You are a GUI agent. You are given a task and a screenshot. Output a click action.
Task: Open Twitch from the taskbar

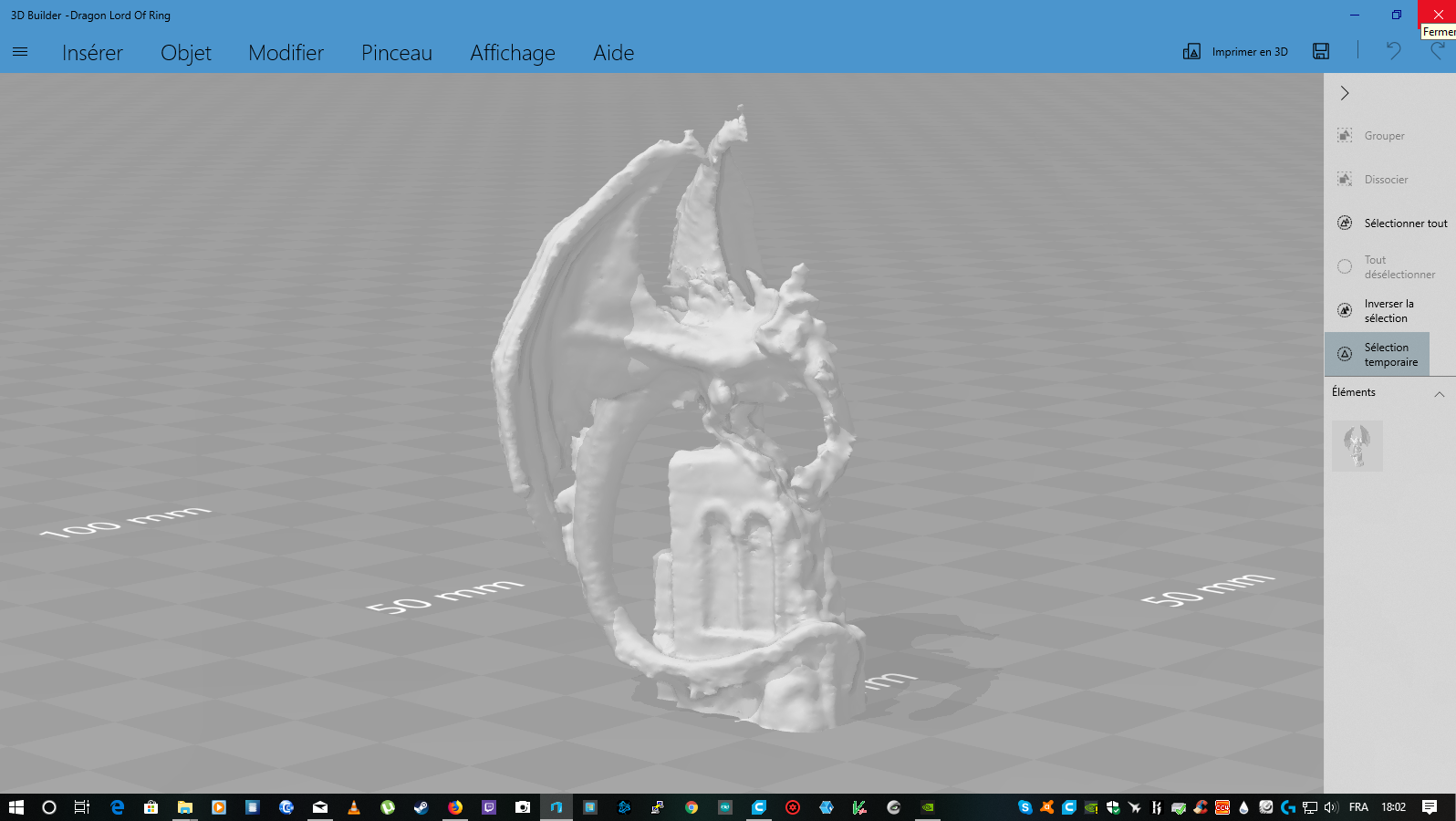(x=489, y=807)
